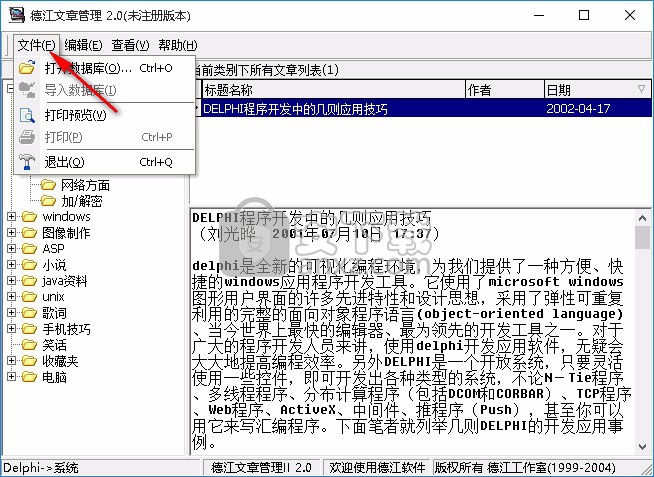The height and width of the screenshot is (477, 654).
Task: Click the print preview magnifier icon
Action: click(x=27, y=115)
